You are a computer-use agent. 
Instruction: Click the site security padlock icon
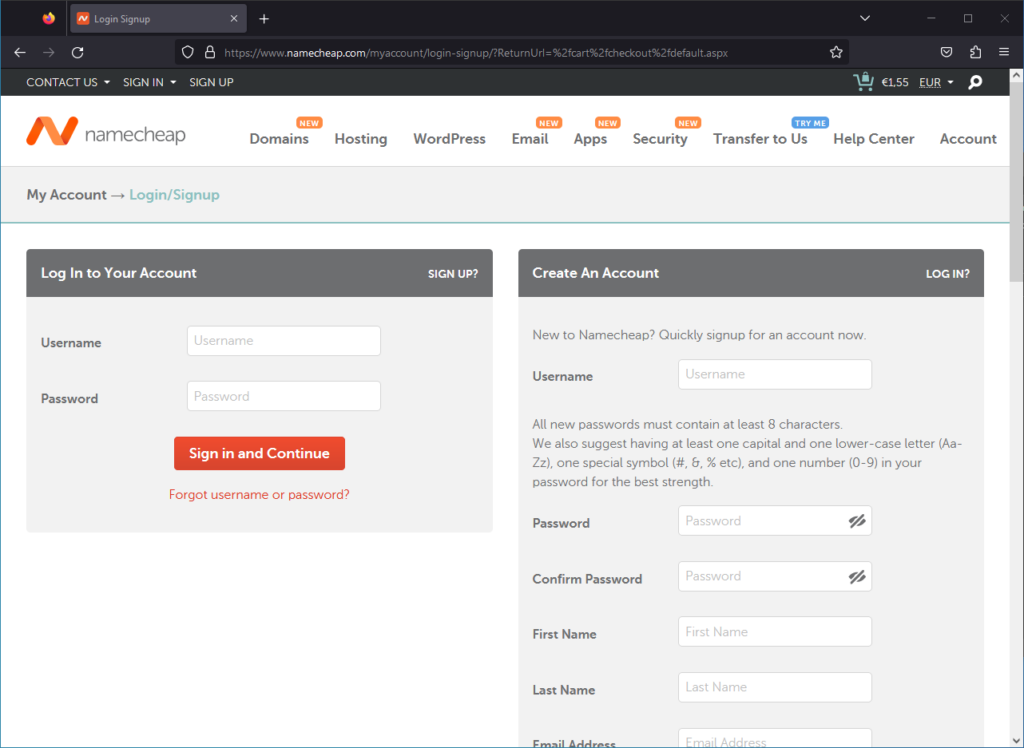click(x=210, y=52)
